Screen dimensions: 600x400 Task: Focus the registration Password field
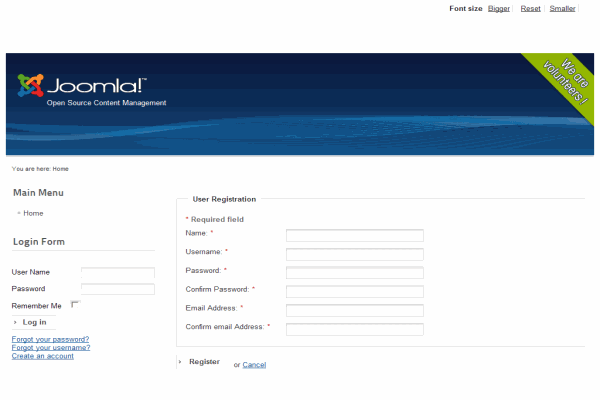click(355, 273)
